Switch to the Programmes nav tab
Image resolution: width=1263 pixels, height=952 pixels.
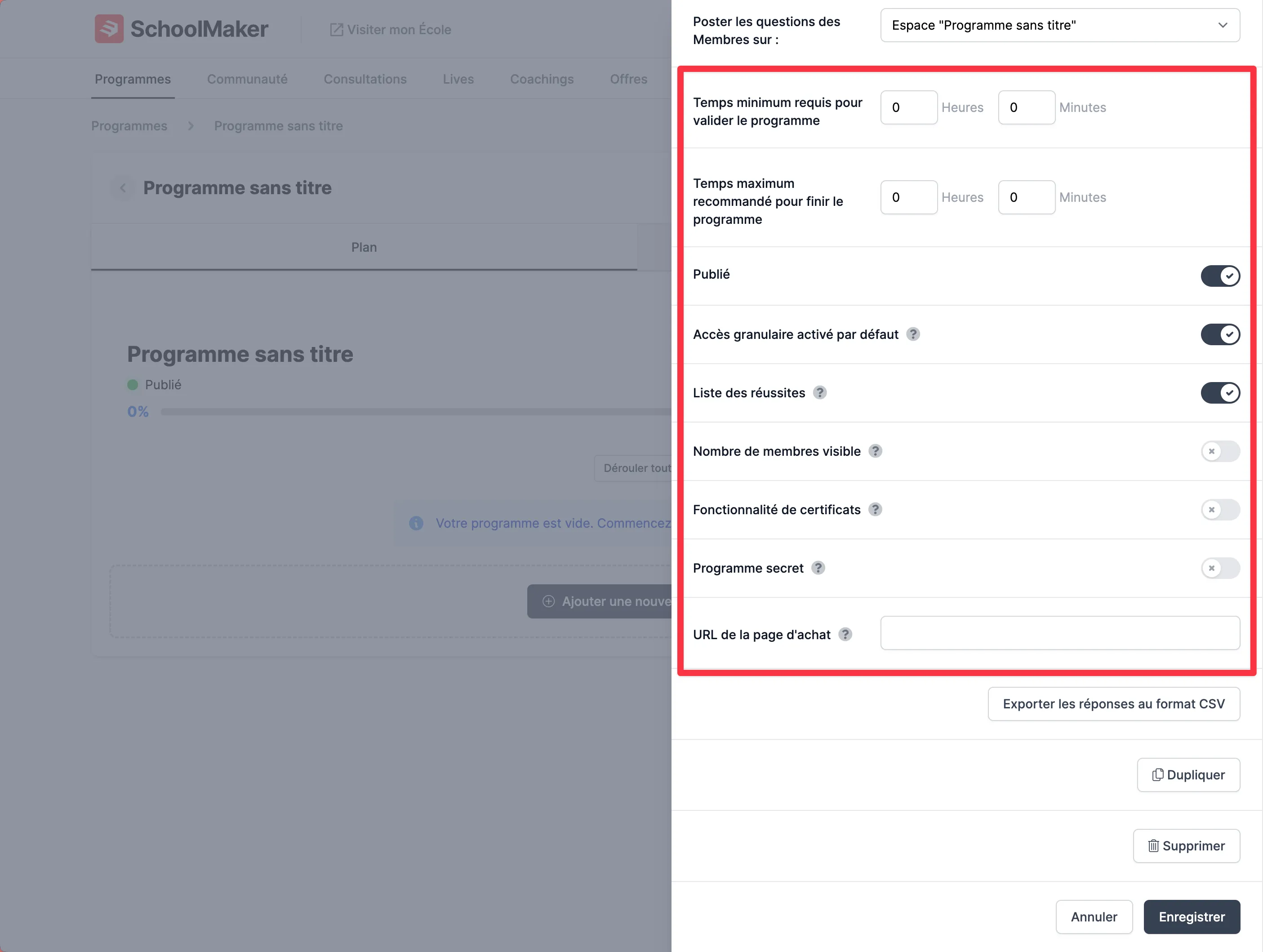tap(133, 80)
